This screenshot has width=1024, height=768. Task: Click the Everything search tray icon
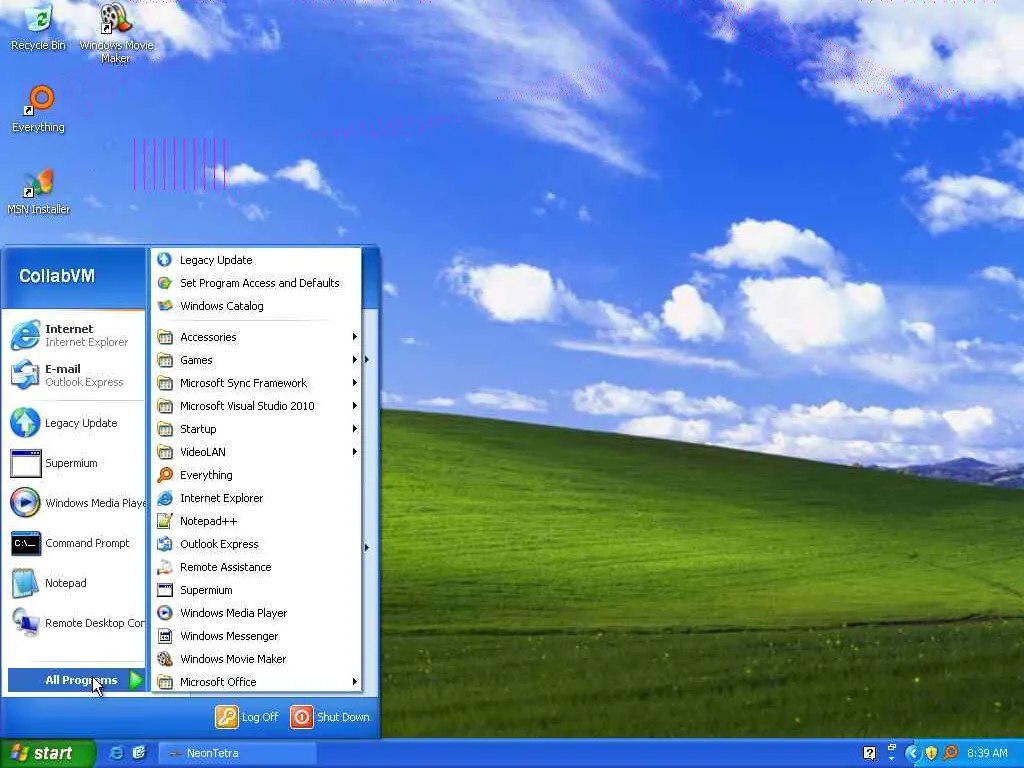click(x=950, y=753)
